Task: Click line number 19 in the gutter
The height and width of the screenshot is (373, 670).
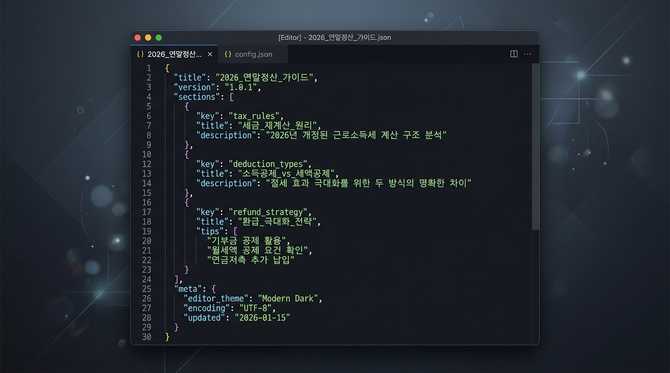Action: [147, 231]
